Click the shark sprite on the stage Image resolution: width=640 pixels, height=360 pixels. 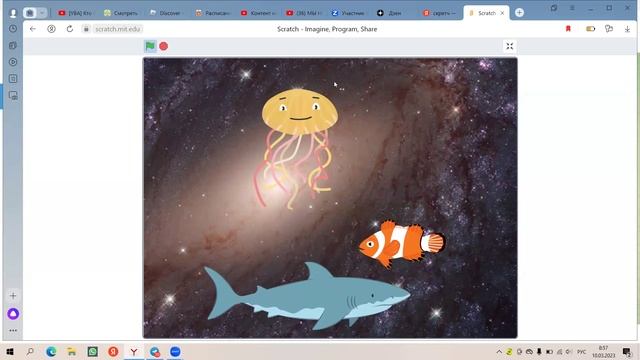point(307,297)
